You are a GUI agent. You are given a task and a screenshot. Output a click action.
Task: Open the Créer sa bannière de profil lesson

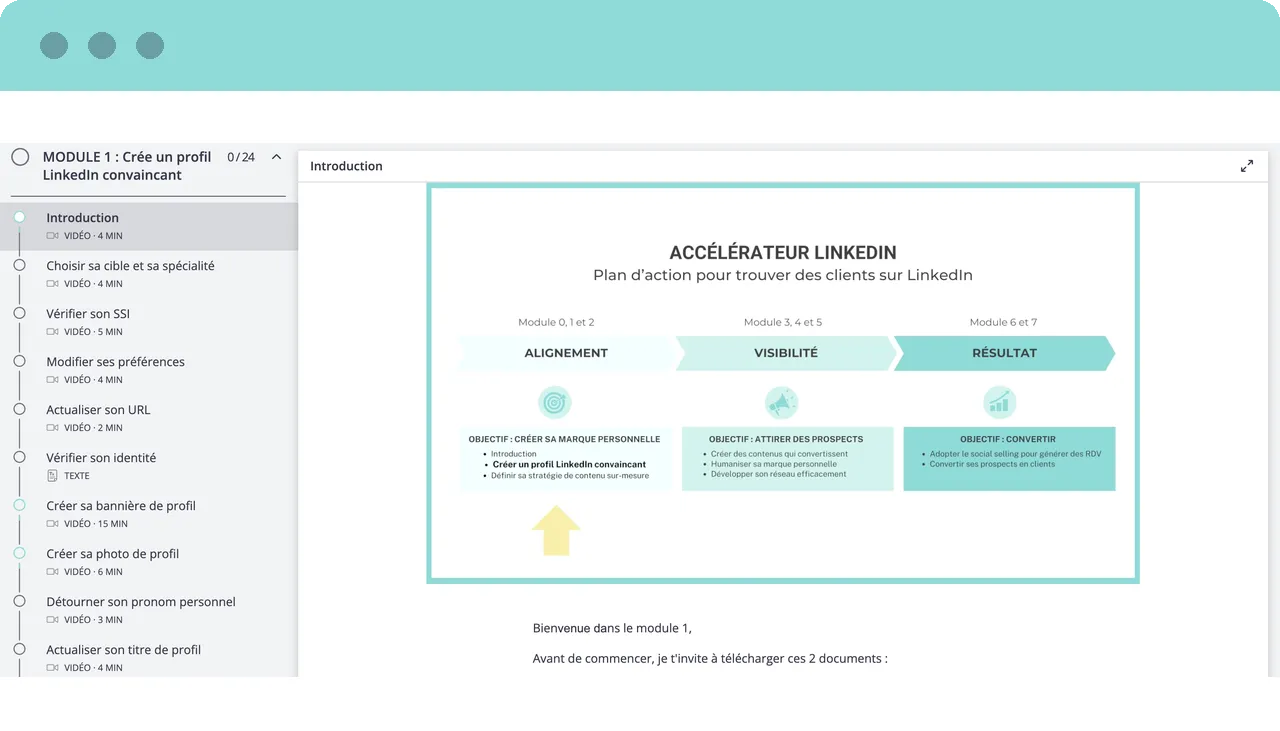(x=149, y=514)
